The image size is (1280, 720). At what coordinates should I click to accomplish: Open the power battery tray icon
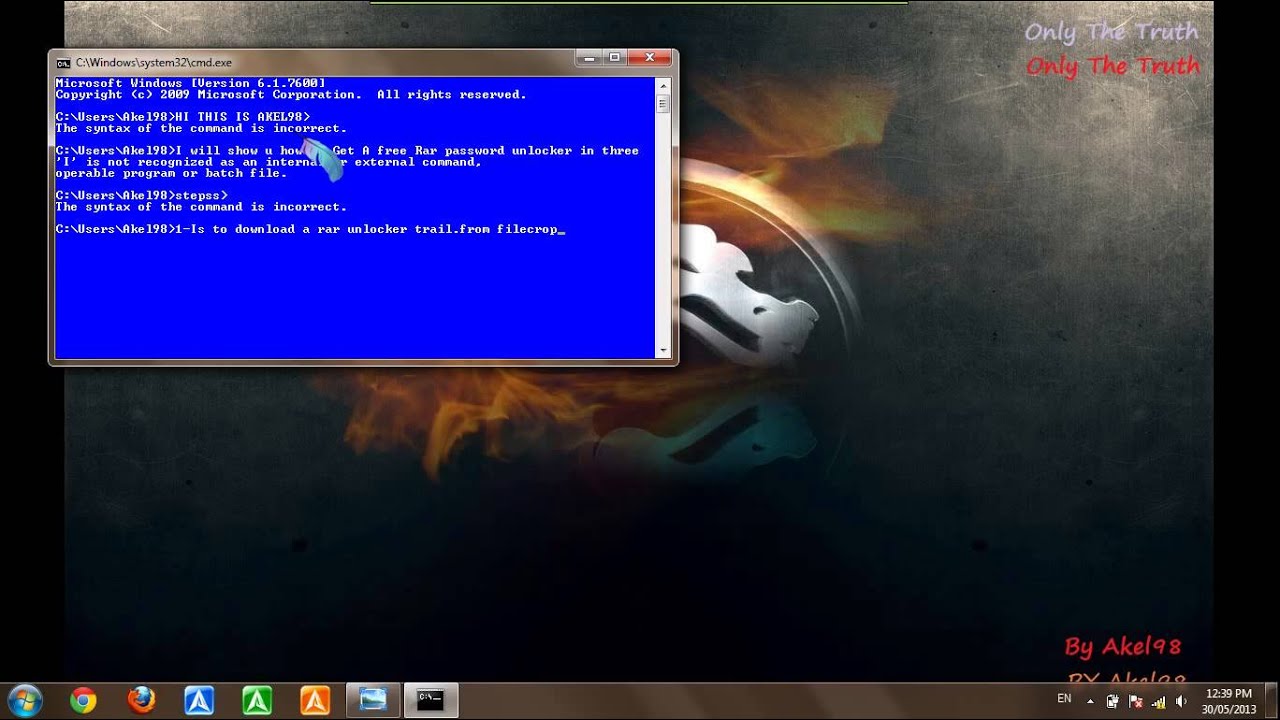tap(1112, 702)
